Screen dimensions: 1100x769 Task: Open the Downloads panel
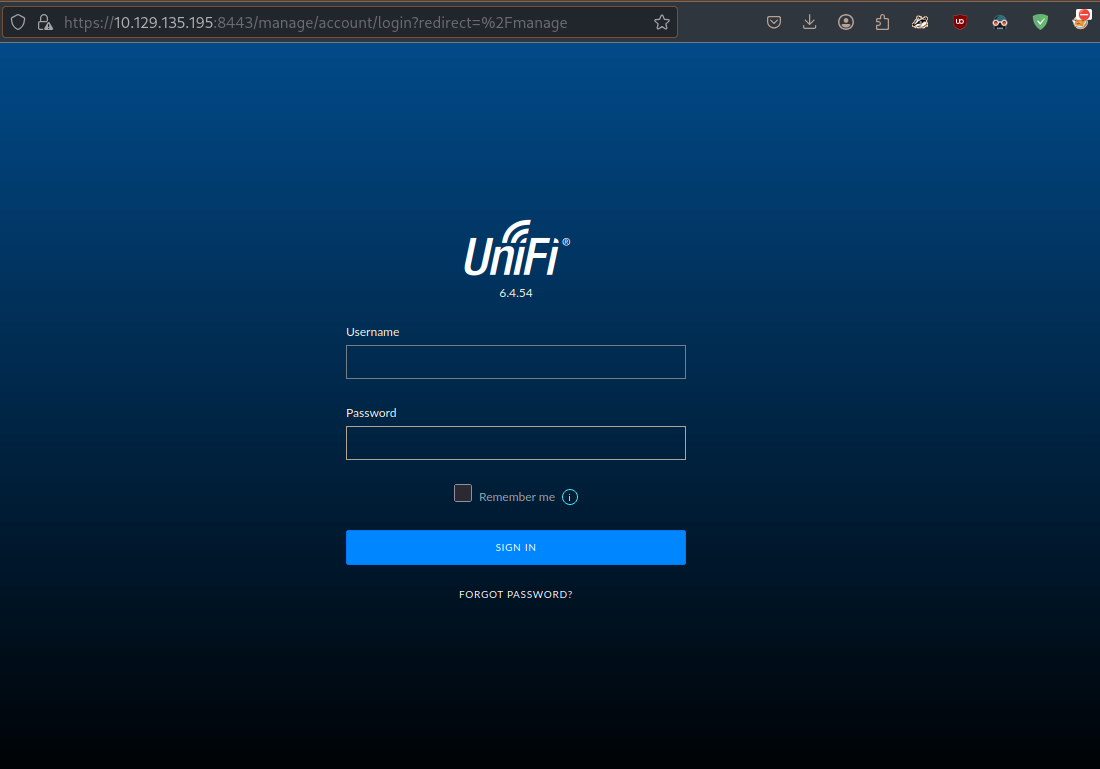(x=810, y=22)
